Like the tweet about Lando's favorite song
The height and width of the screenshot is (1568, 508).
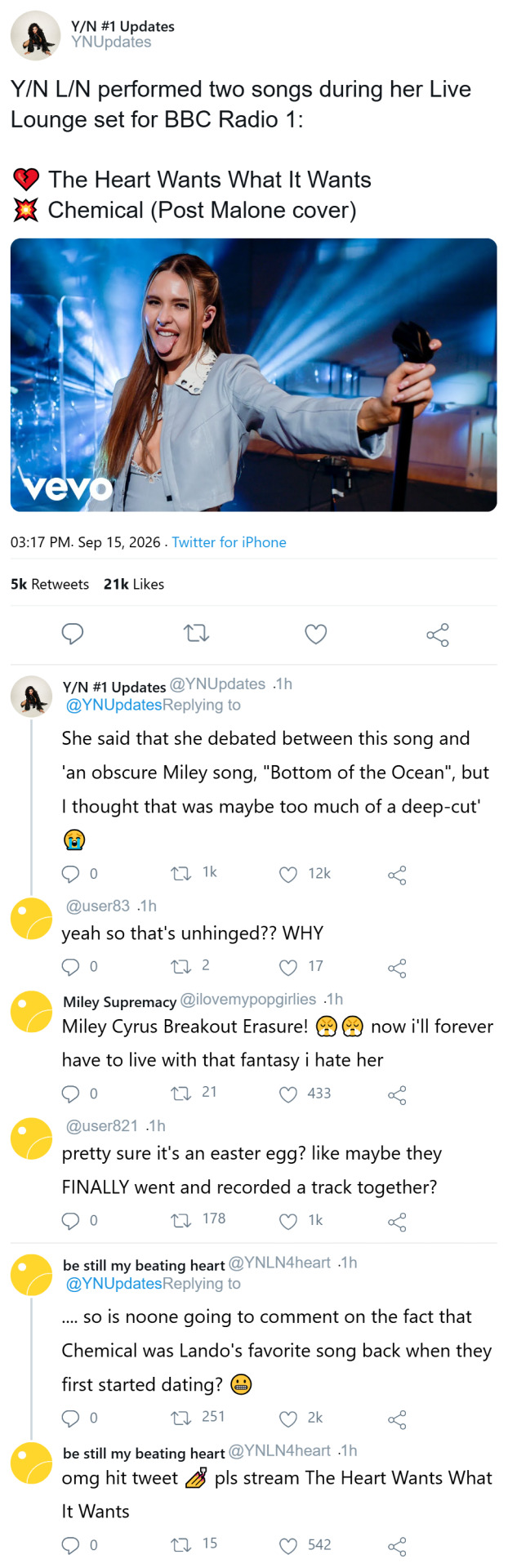tap(287, 1419)
